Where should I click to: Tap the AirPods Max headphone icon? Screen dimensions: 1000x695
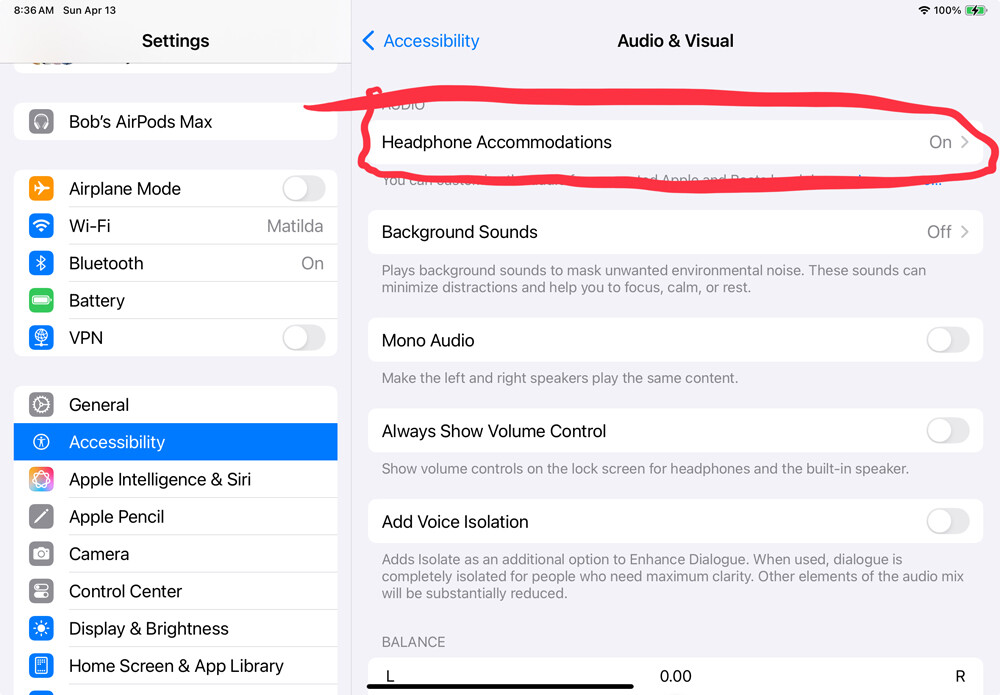41,122
